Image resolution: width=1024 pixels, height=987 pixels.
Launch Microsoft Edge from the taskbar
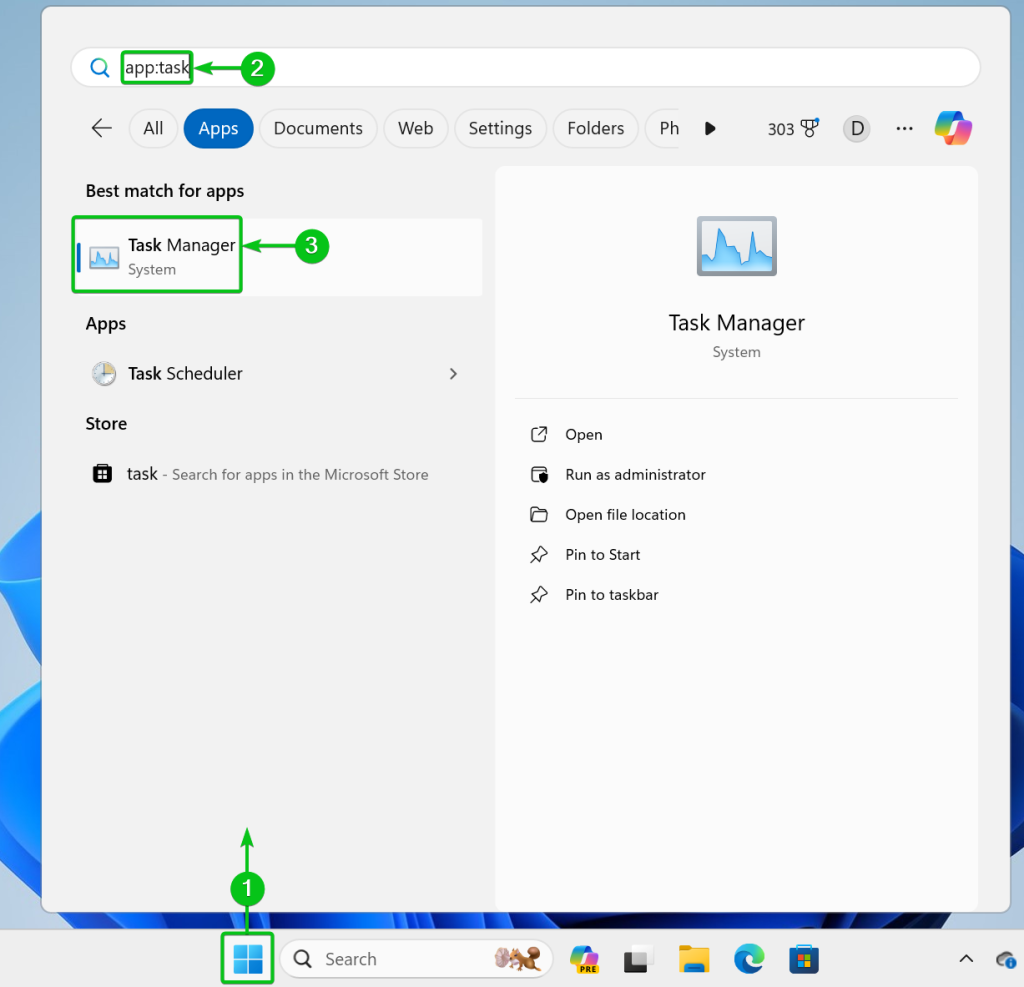pos(749,958)
